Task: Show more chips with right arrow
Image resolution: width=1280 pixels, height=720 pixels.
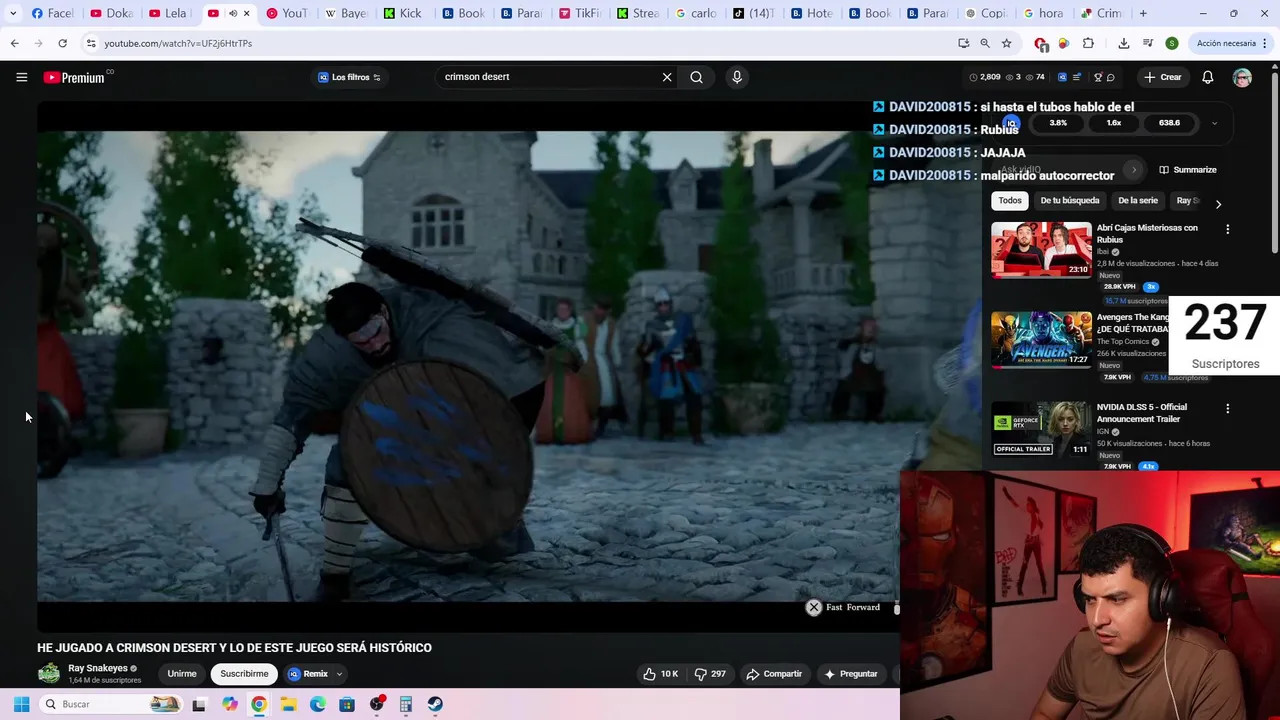Action: click(x=1218, y=204)
